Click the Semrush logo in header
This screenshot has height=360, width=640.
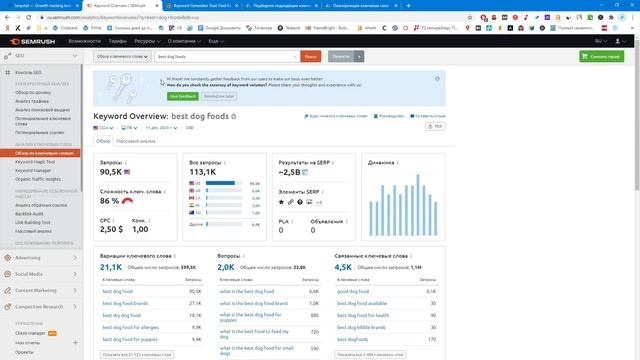point(32,41)
